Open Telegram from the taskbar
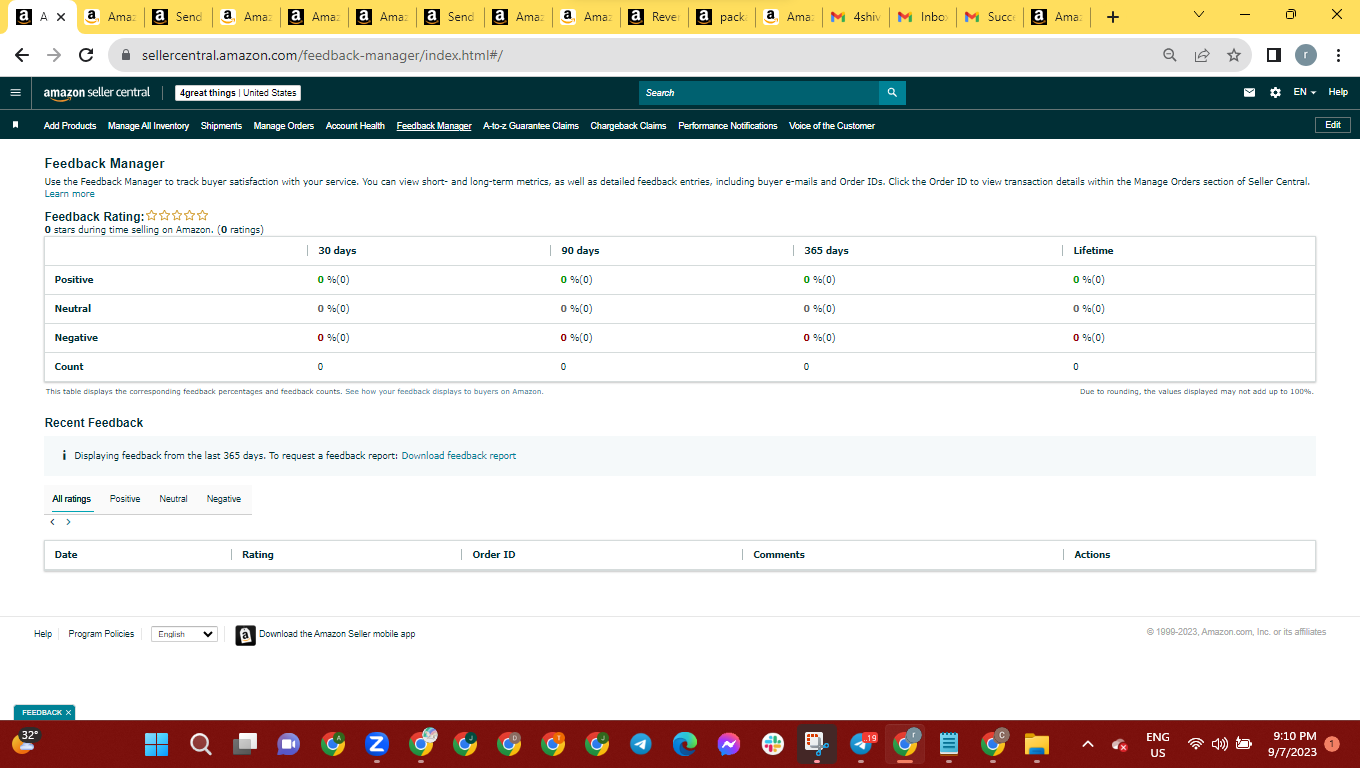 tap(641, 744)
